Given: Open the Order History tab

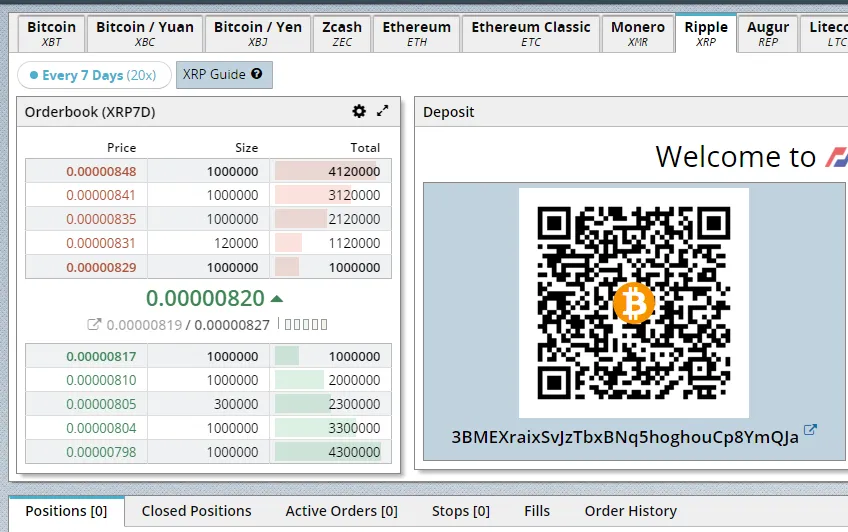Looking at the screenshot, I should point(631,511).
